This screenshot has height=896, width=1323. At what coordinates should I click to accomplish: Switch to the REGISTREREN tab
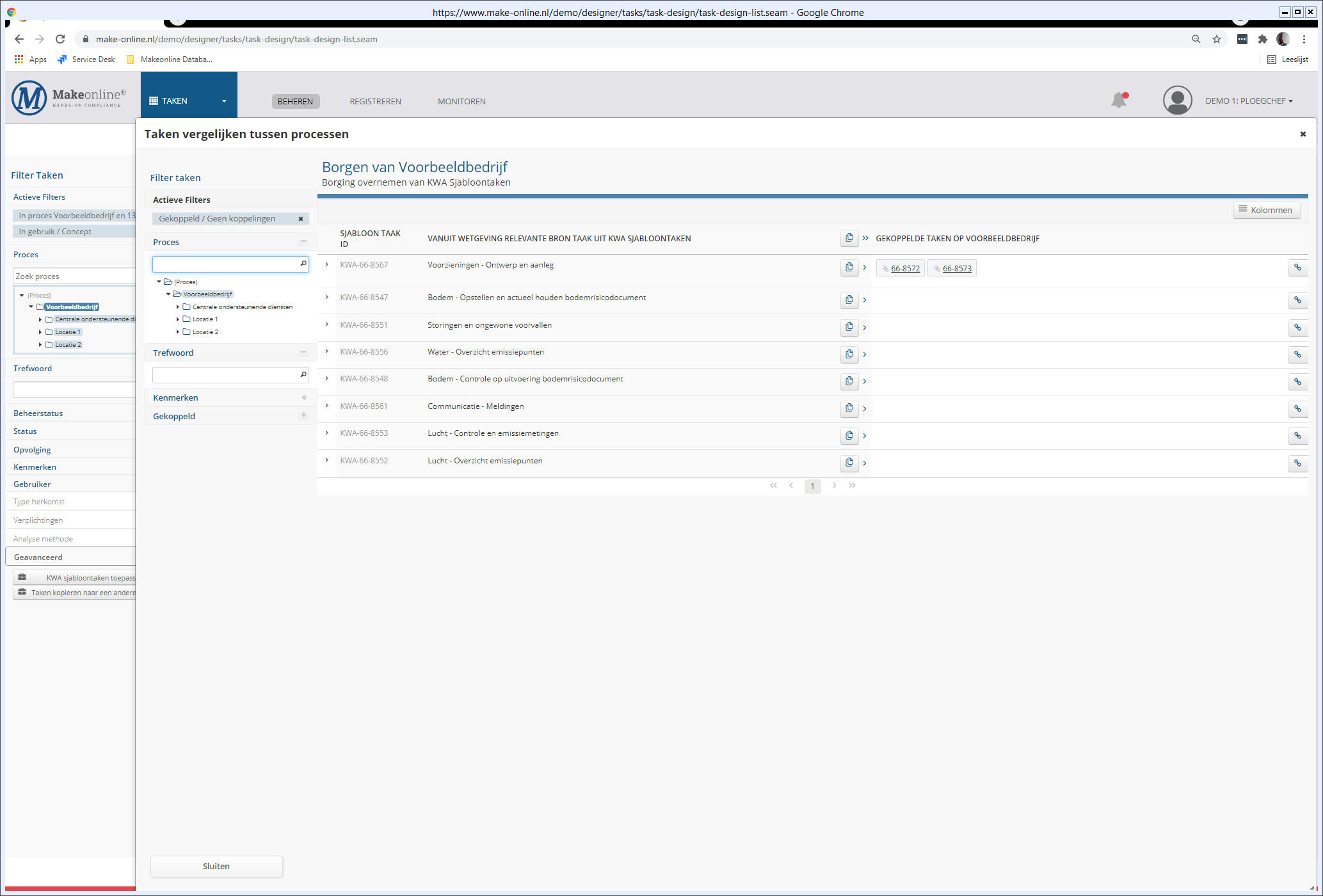pos(375,101)
